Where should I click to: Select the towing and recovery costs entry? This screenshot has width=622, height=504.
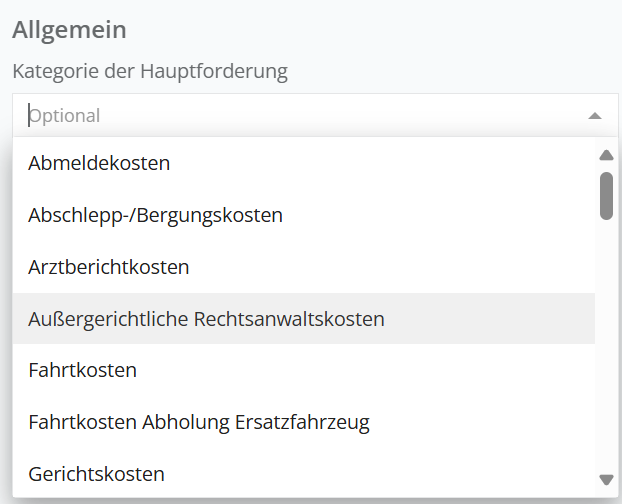(x=155, y=215)
